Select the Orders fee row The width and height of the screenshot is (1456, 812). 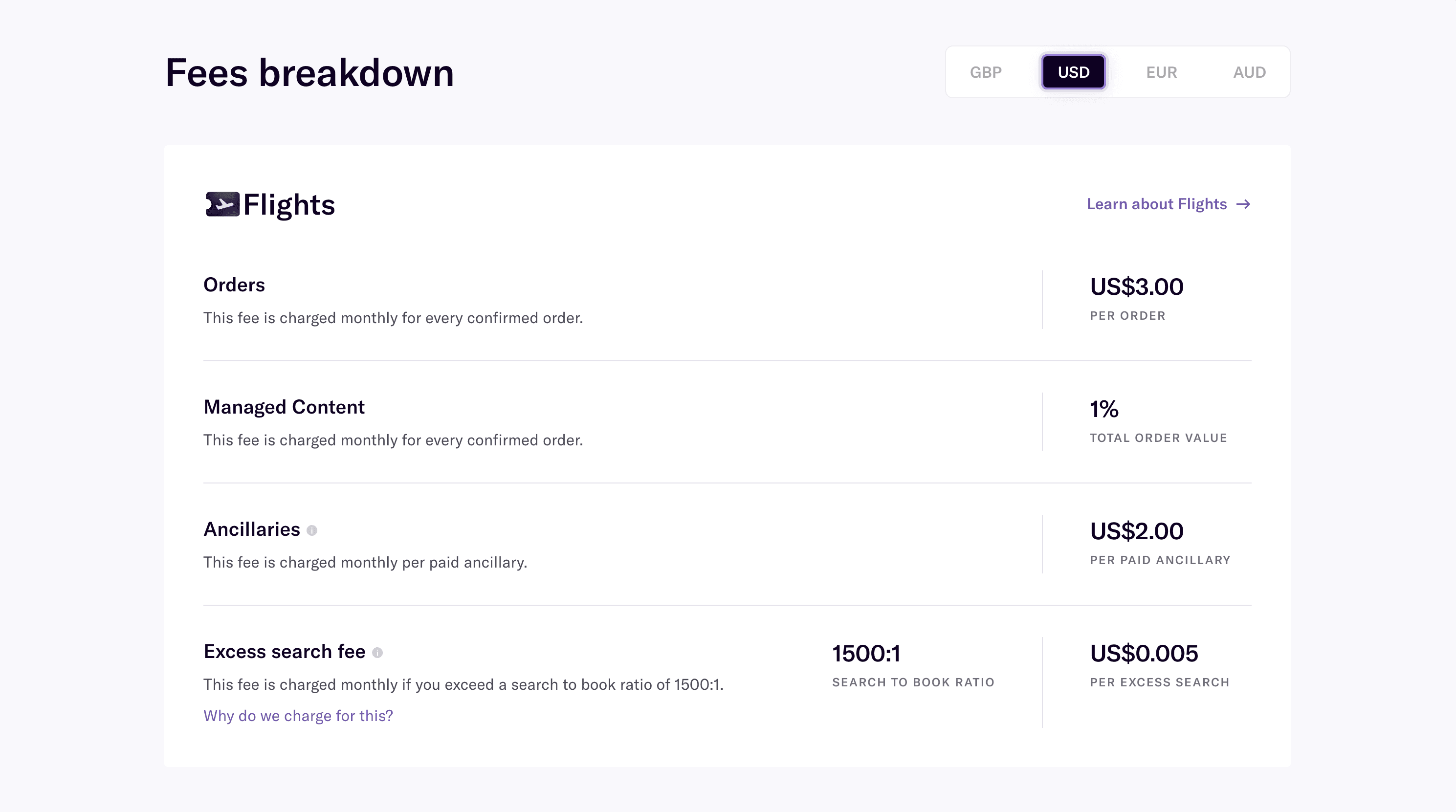234,284
